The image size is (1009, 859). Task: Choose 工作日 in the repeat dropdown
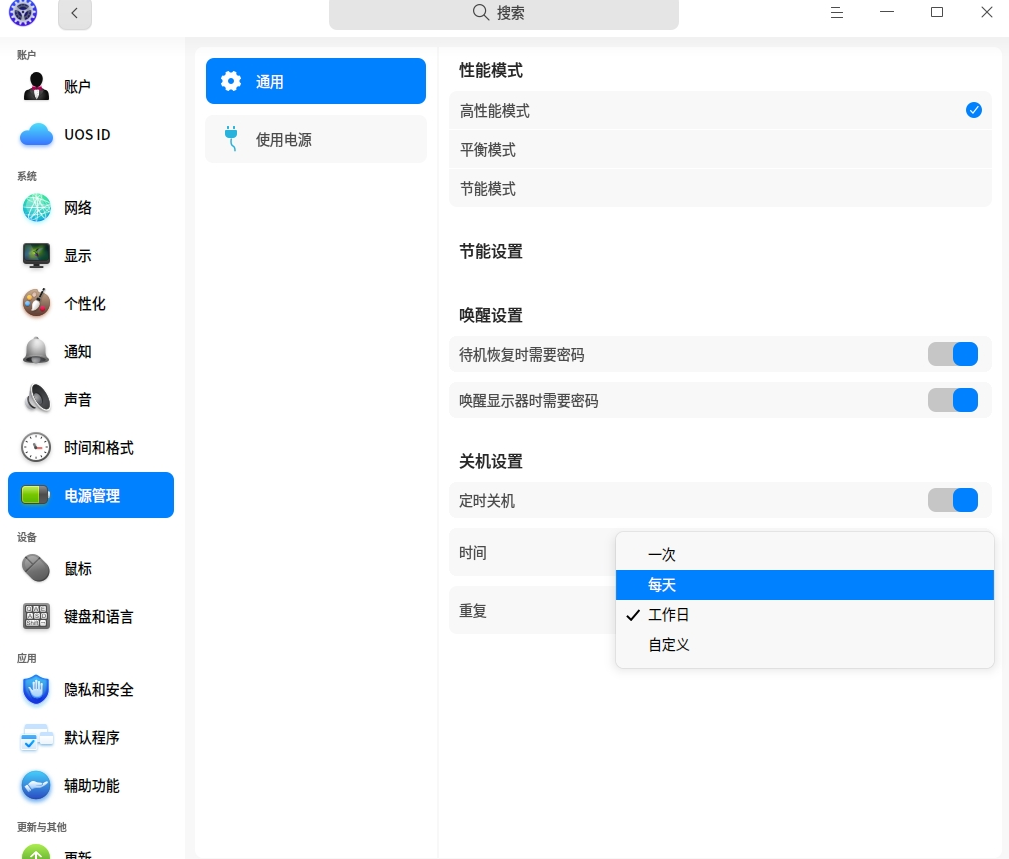[804, 615]
